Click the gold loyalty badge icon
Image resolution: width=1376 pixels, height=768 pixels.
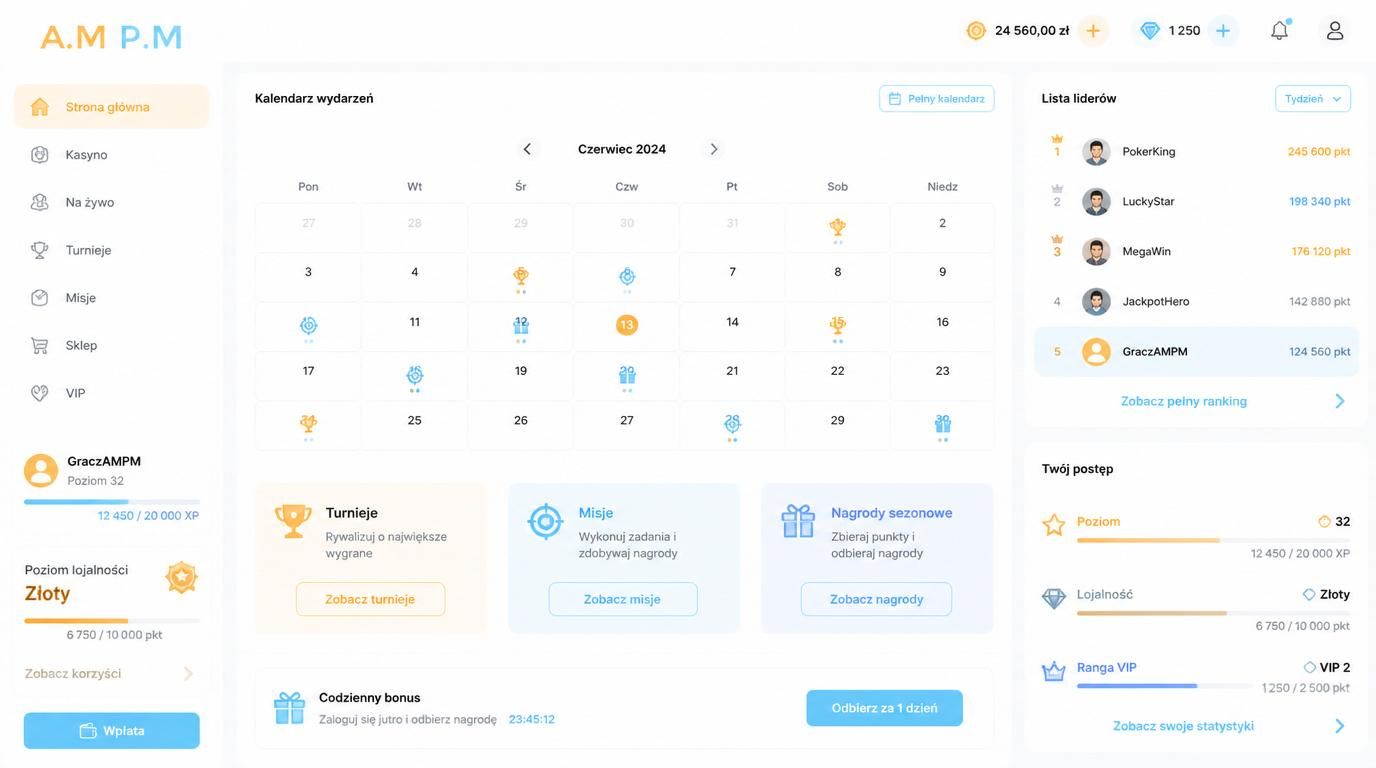point(181,577)
